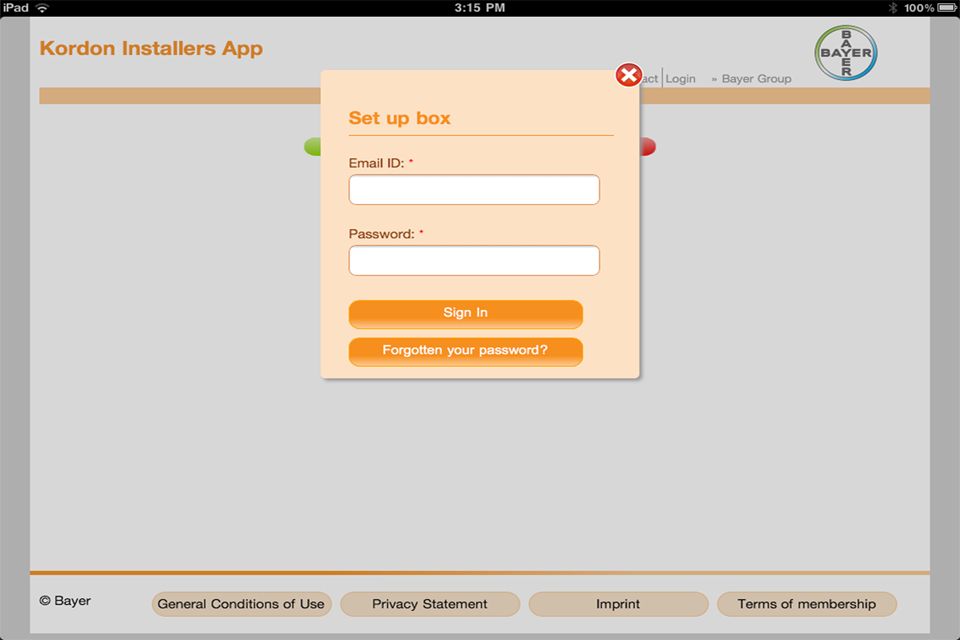Open General Conditions of Use
The height and width of the screenshot is (640, 960).
(241, 604)
